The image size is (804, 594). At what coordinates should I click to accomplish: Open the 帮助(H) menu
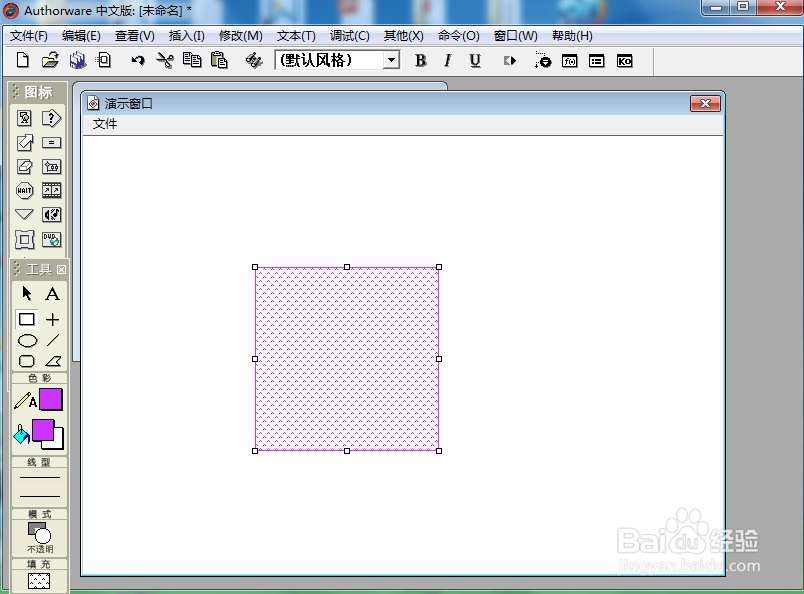tap(572, 36)
